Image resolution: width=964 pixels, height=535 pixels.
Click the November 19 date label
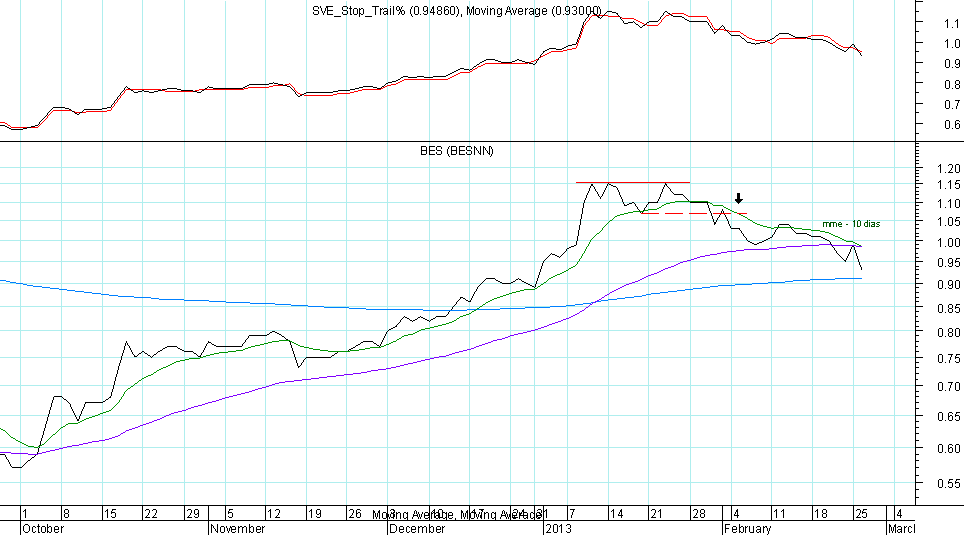point(314,513)
